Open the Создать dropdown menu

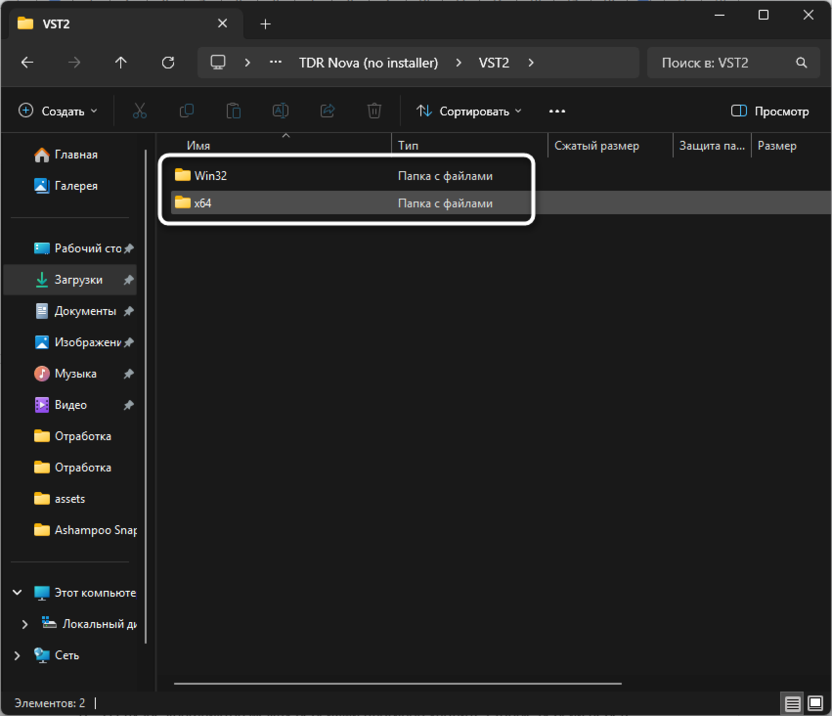(x=58, y=111)
